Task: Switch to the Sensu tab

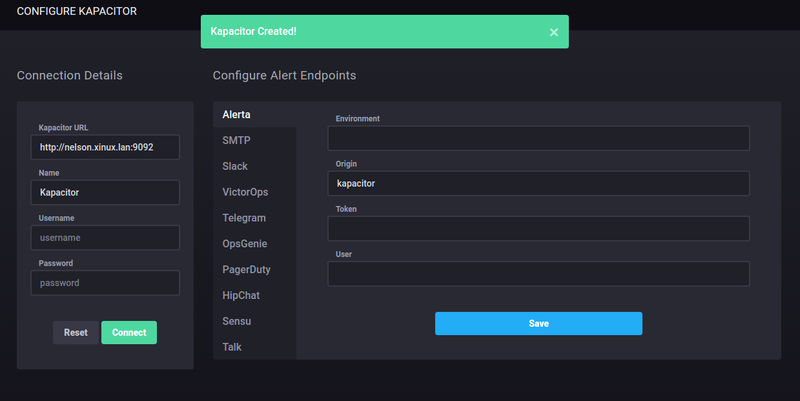Action: click(x=255, y=321)
